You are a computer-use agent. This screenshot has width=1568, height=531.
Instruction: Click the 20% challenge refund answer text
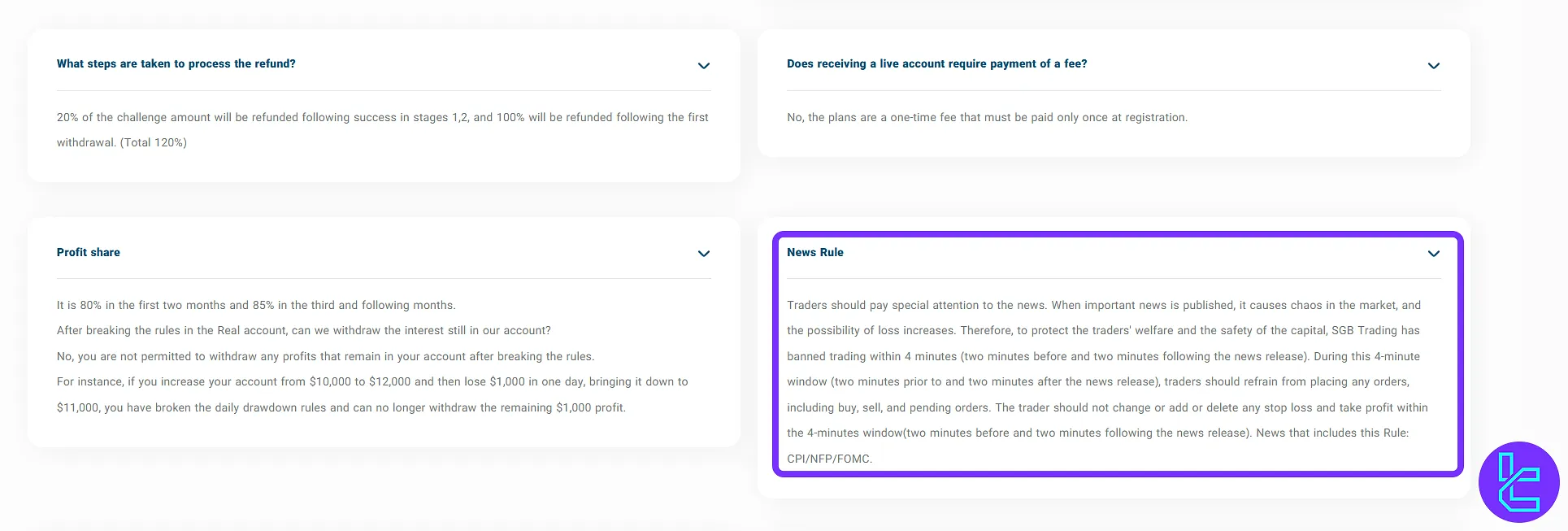pyautogui.click(x=382, y=117)
